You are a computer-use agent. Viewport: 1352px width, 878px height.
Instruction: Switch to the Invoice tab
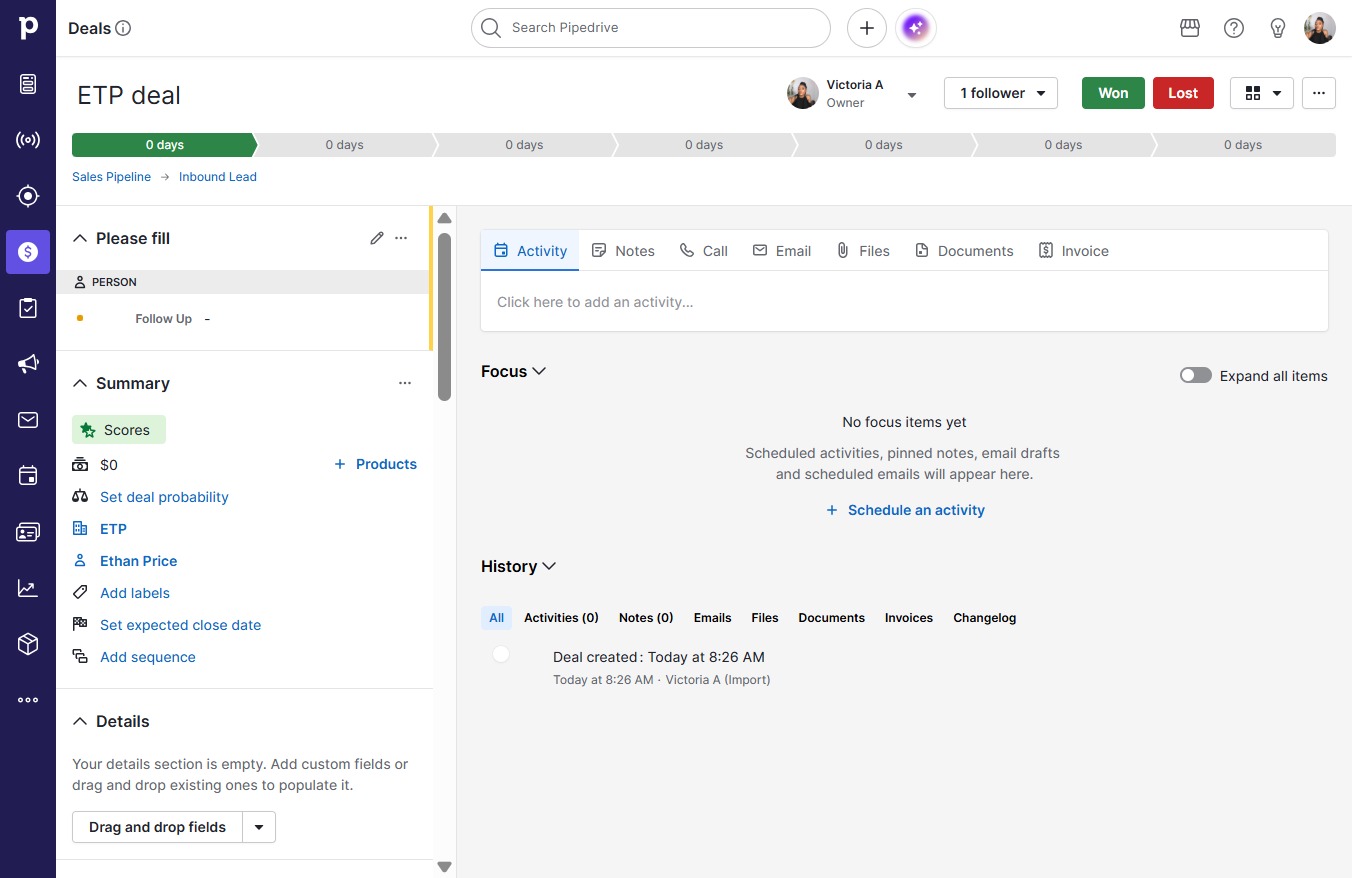(1074, 251)
